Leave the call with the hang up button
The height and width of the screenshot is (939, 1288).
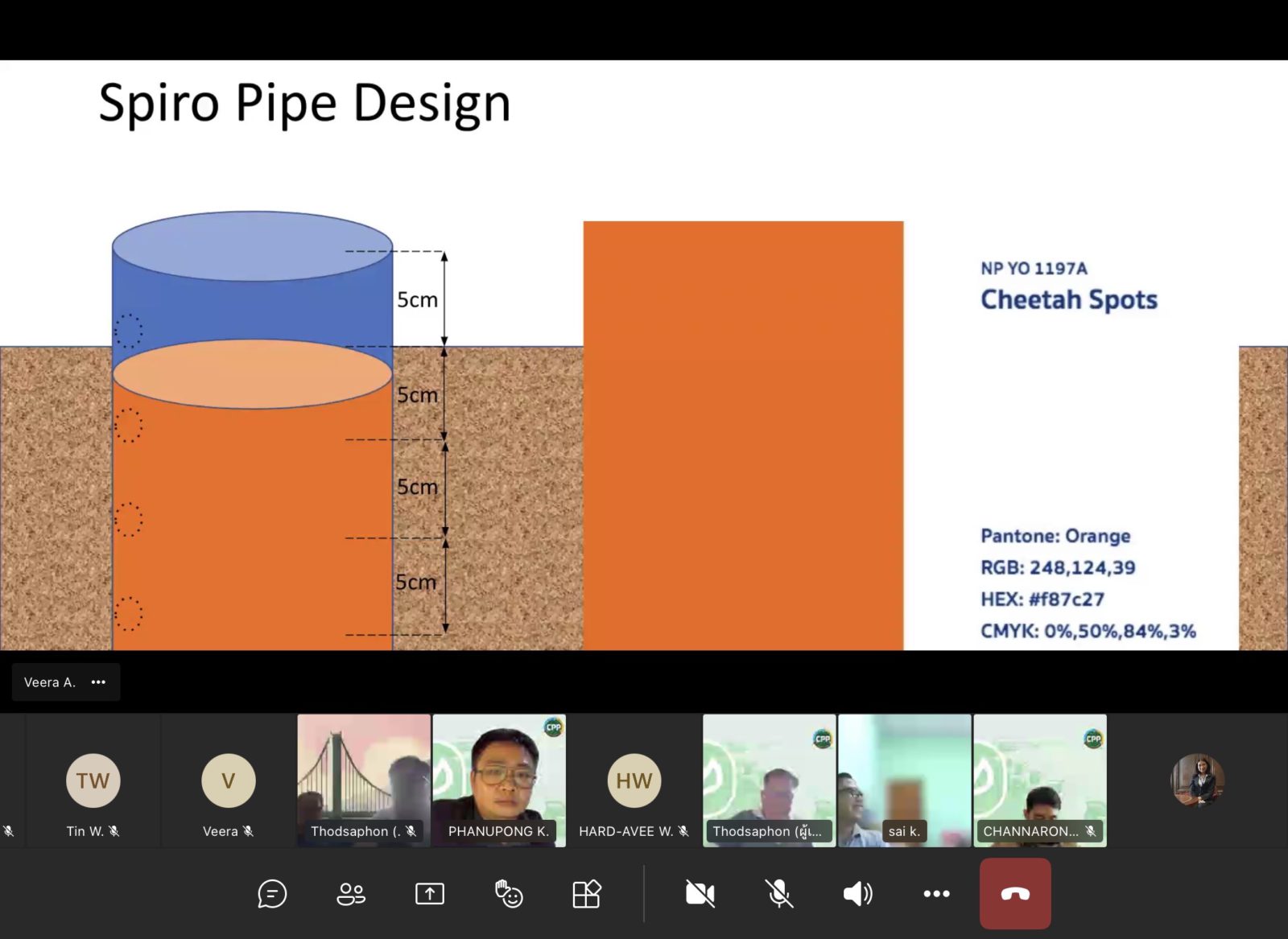coord(1015,893)
